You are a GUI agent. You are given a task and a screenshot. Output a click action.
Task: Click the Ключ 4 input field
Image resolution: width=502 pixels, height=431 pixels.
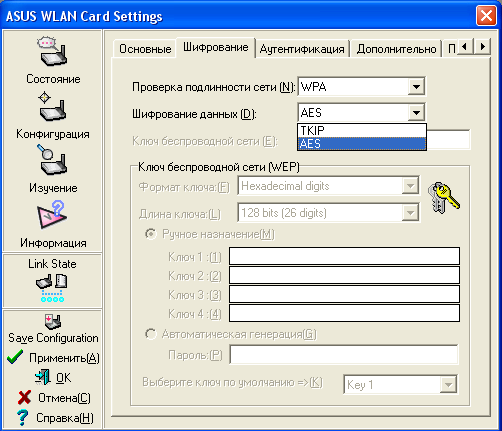[344, 313]
